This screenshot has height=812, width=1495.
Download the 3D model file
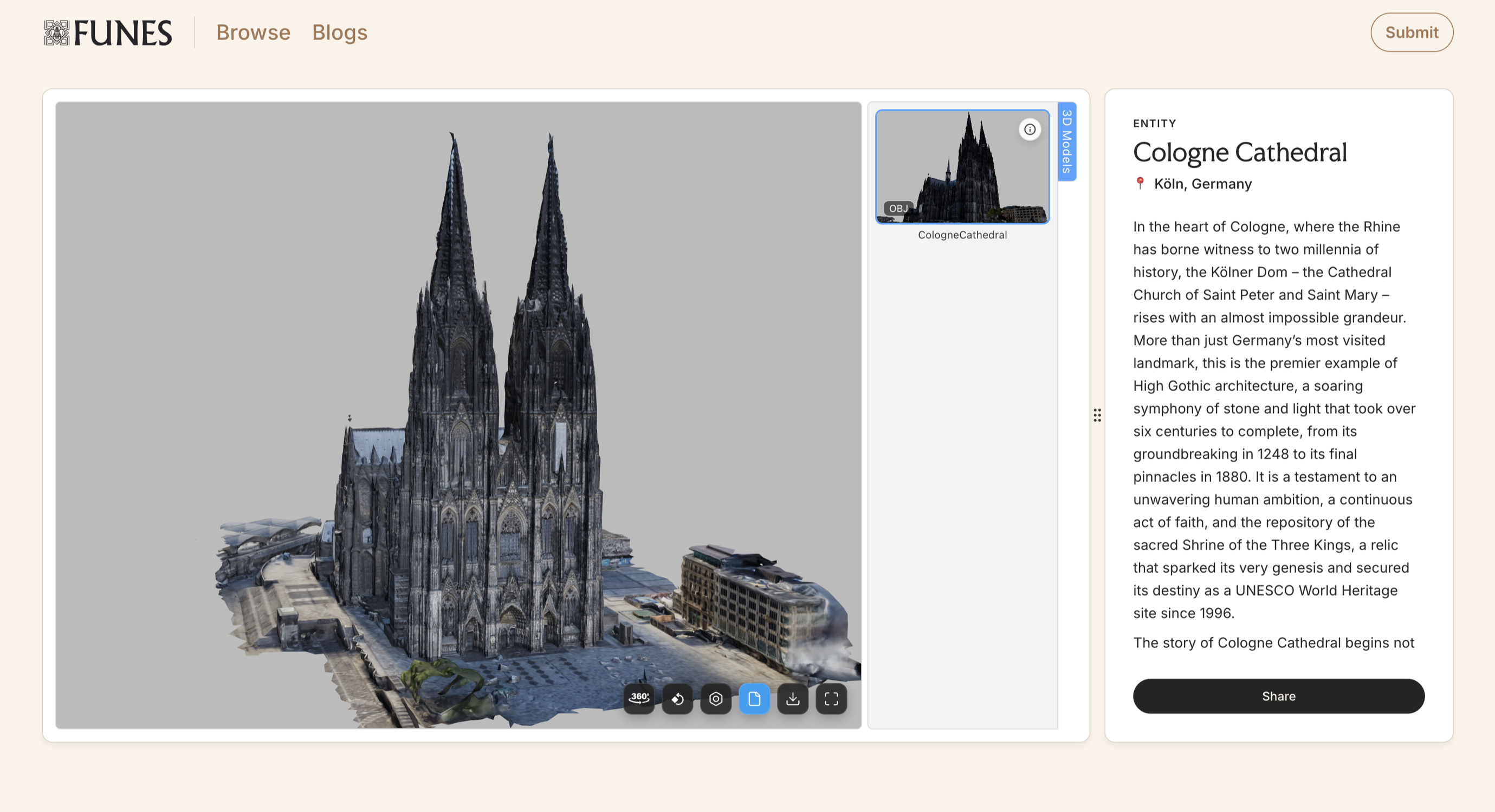pos(793,698)
